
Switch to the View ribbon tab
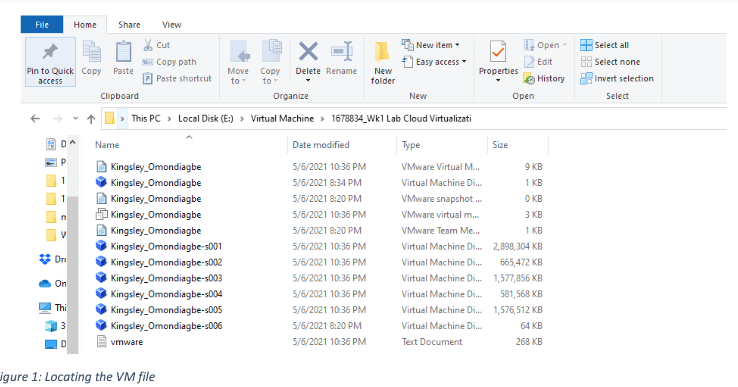[x=172, y=25]
